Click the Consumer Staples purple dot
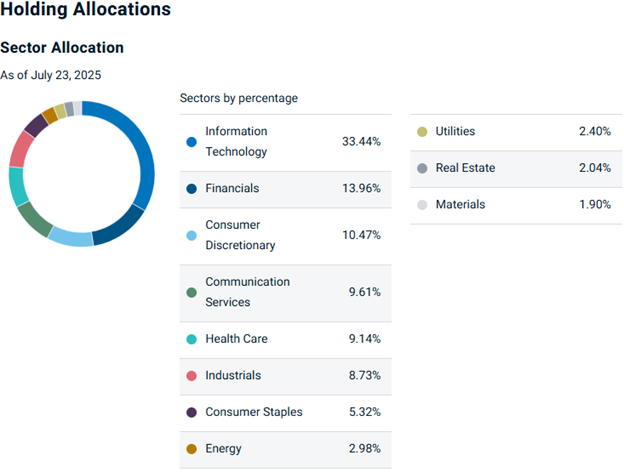 pos(191,412)
